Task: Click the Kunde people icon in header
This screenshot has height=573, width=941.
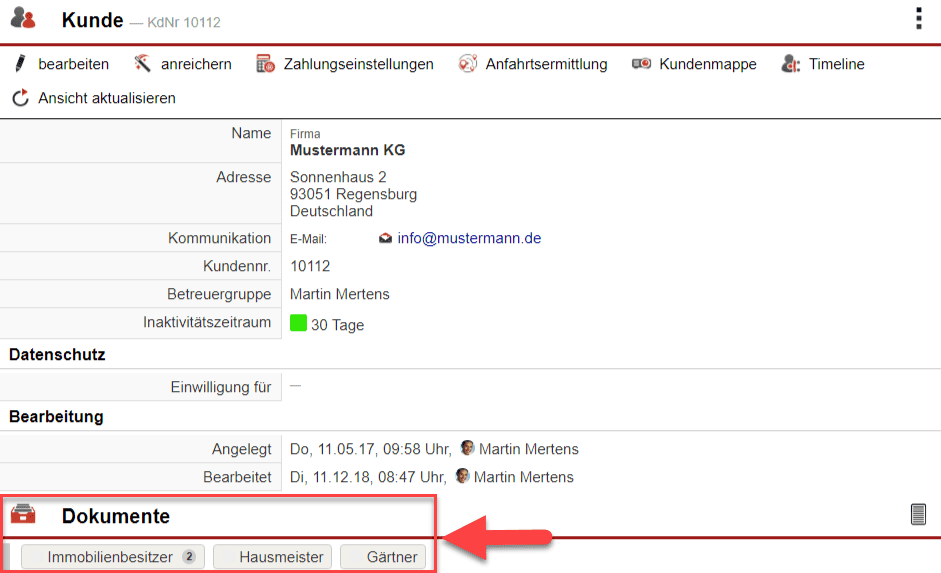Action: tap(23, 18)
